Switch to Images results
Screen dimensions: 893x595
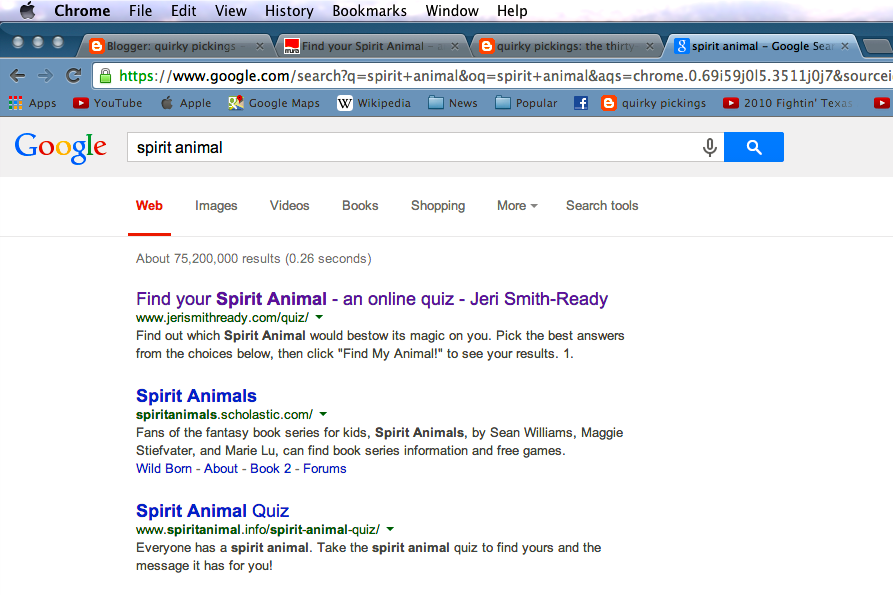216,206
